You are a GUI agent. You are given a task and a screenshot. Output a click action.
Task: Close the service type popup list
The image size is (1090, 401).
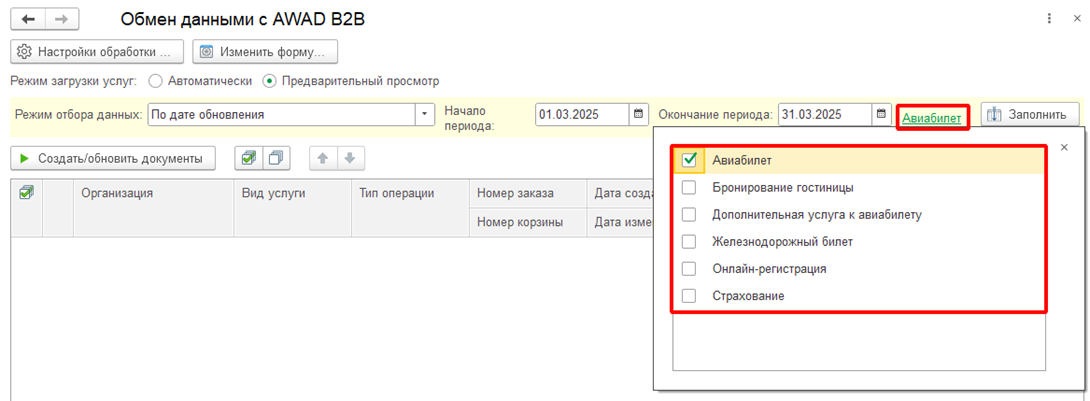coord(1064,147)
